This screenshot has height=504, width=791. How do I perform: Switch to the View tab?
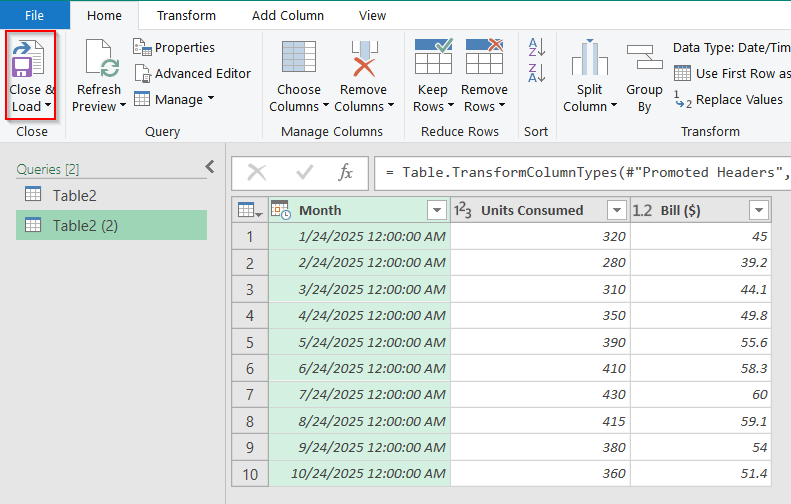[x=372, y=15]
